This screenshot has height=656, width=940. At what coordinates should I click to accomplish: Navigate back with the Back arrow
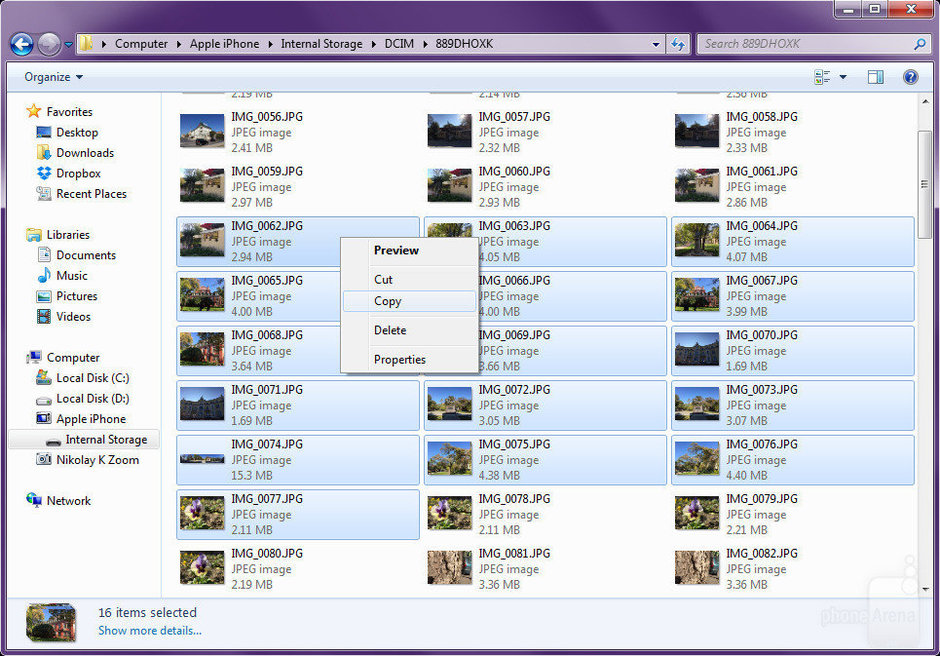click(21, 44)
